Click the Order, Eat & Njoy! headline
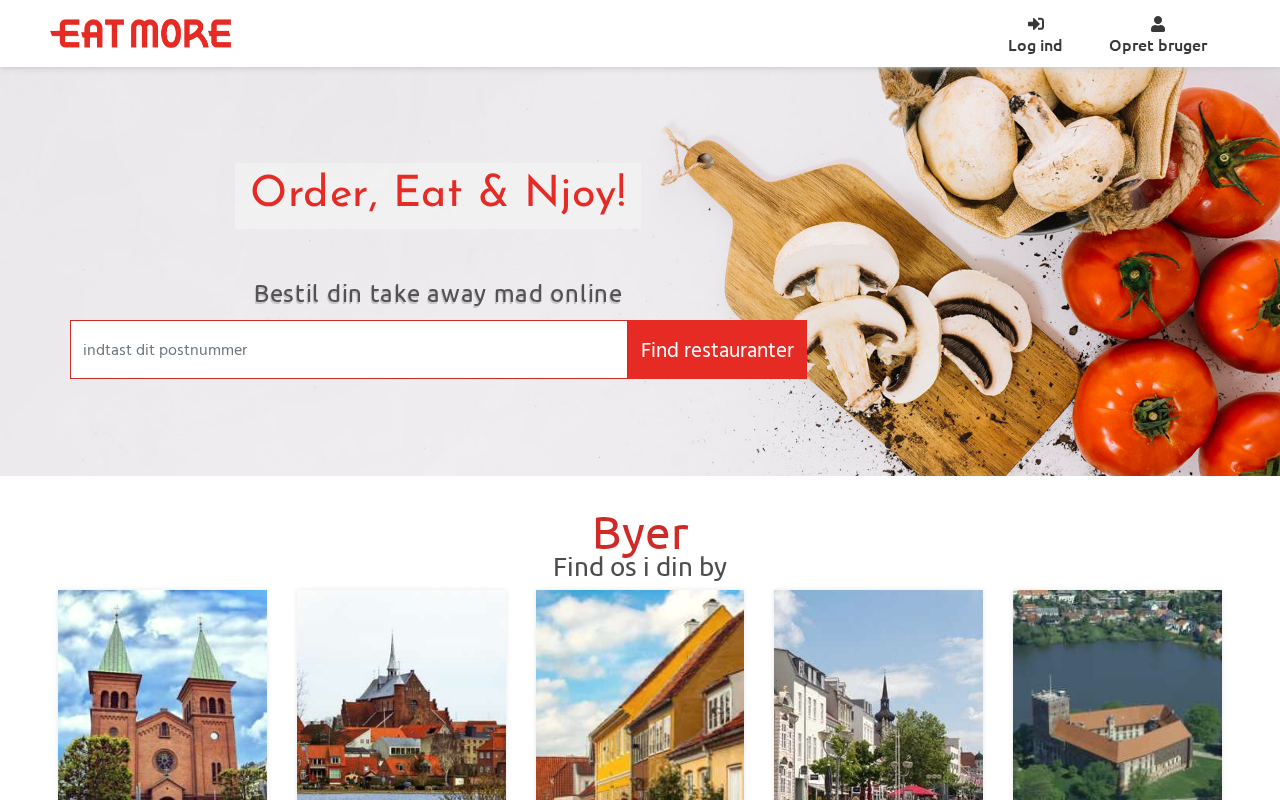The image size is (1280, 800). [438, 195]
